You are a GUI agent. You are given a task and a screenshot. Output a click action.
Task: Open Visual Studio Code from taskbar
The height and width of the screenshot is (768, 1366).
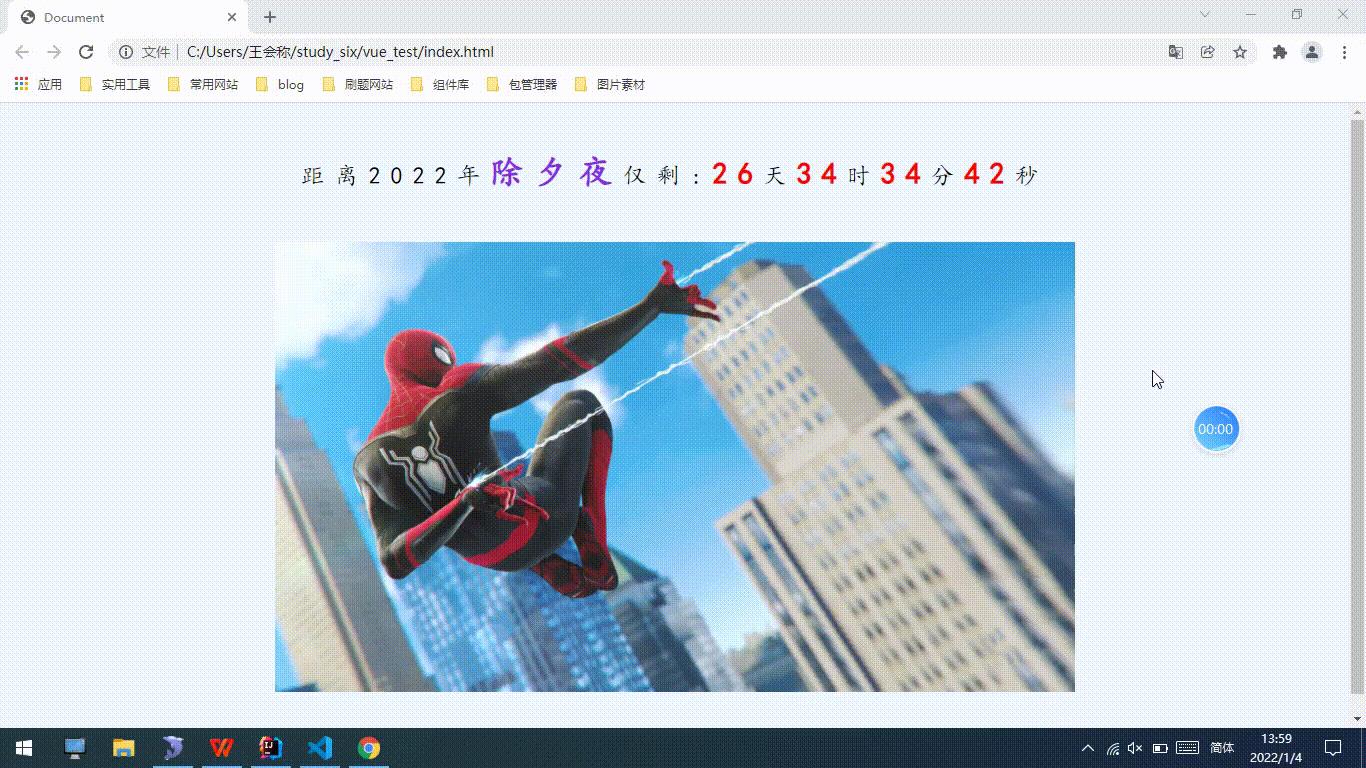(320, 748)
